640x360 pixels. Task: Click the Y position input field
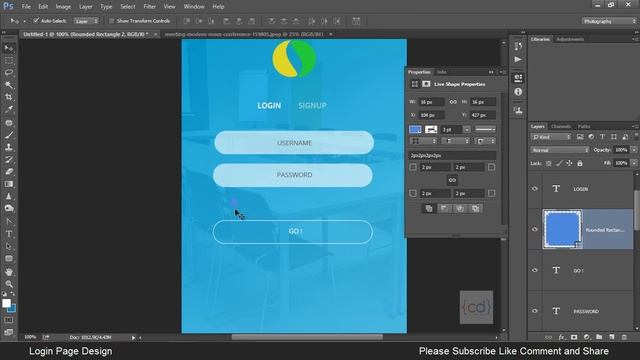coord(483,115)
